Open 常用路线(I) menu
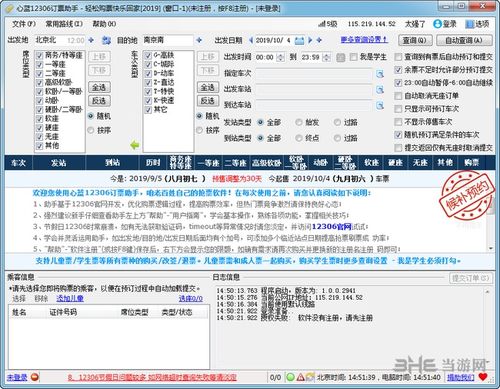This screenshot has height=389, width=500. click(64, 24)
